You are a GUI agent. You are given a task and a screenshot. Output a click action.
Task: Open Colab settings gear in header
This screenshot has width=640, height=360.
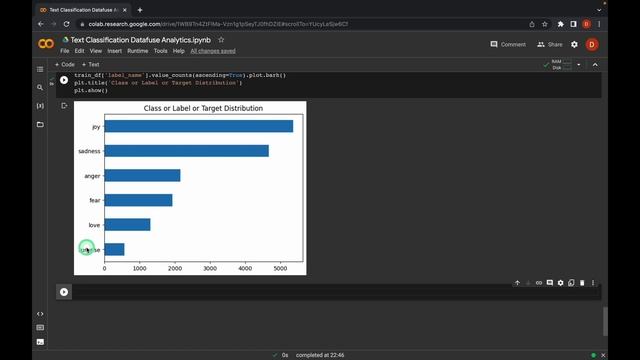pos(574,44)
